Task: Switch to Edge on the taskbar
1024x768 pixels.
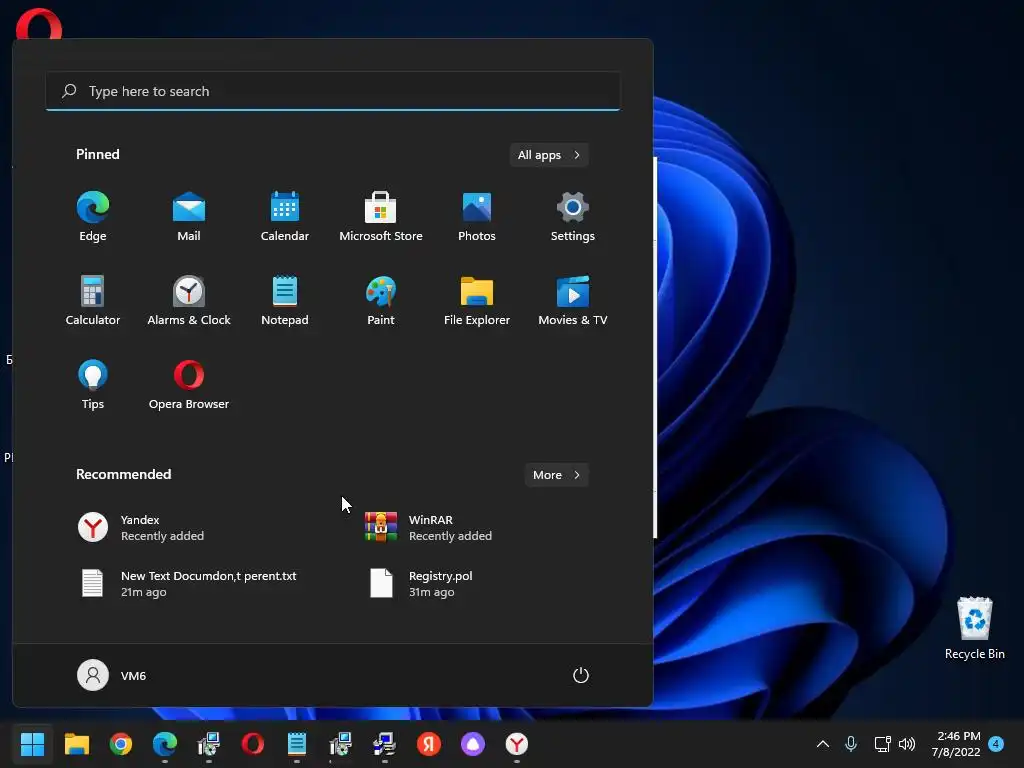Action: (x=165, y=744)
